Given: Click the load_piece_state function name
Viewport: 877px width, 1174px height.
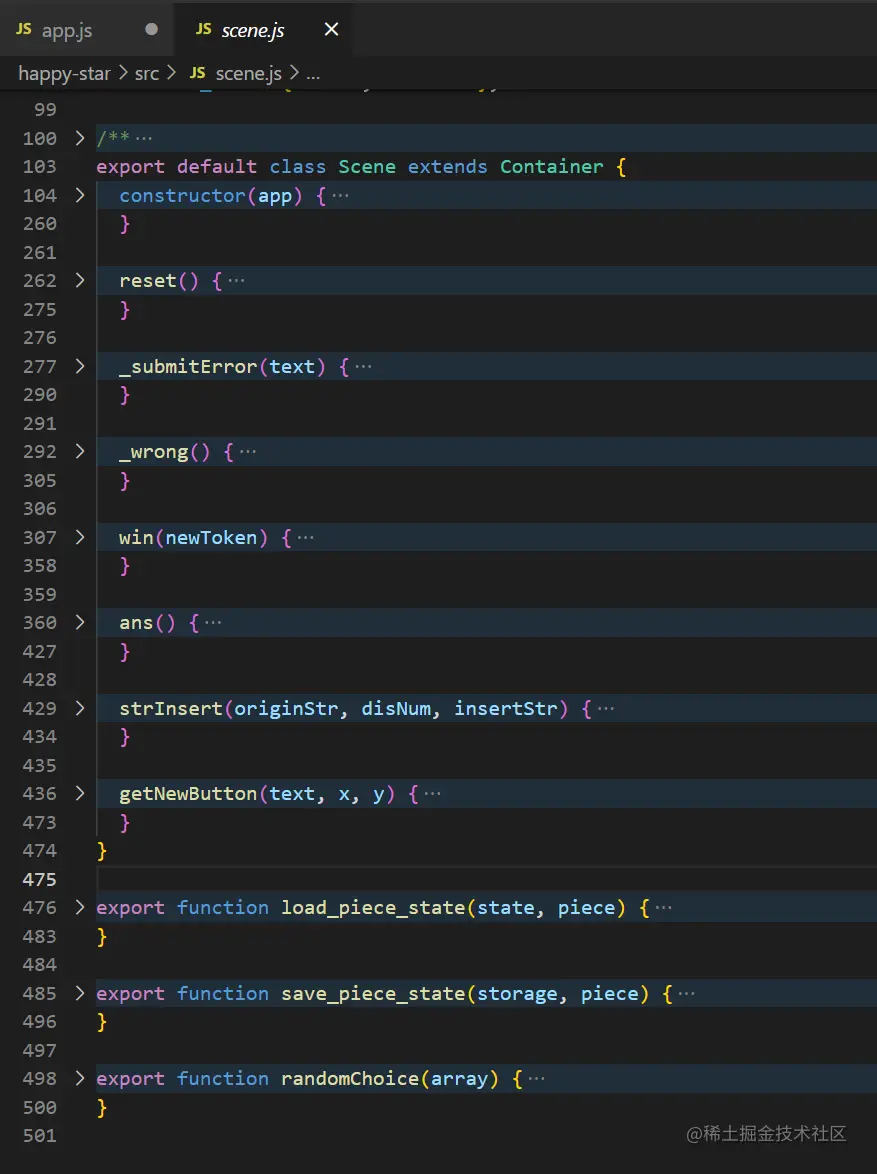Looking at the screenshot, I should click(x=374, y=907).
